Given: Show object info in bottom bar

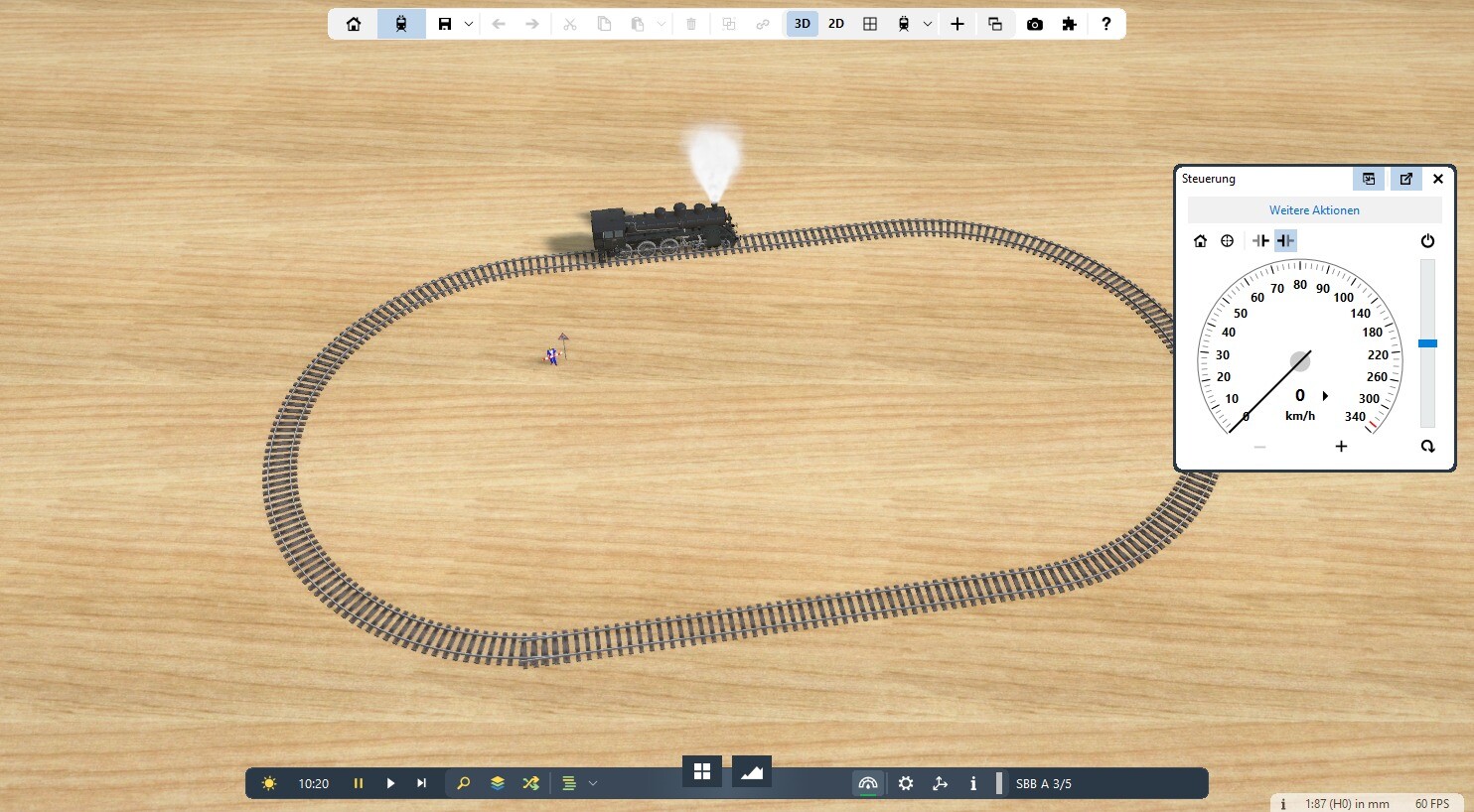Looking at the screenshot, I should pos(973,783).
